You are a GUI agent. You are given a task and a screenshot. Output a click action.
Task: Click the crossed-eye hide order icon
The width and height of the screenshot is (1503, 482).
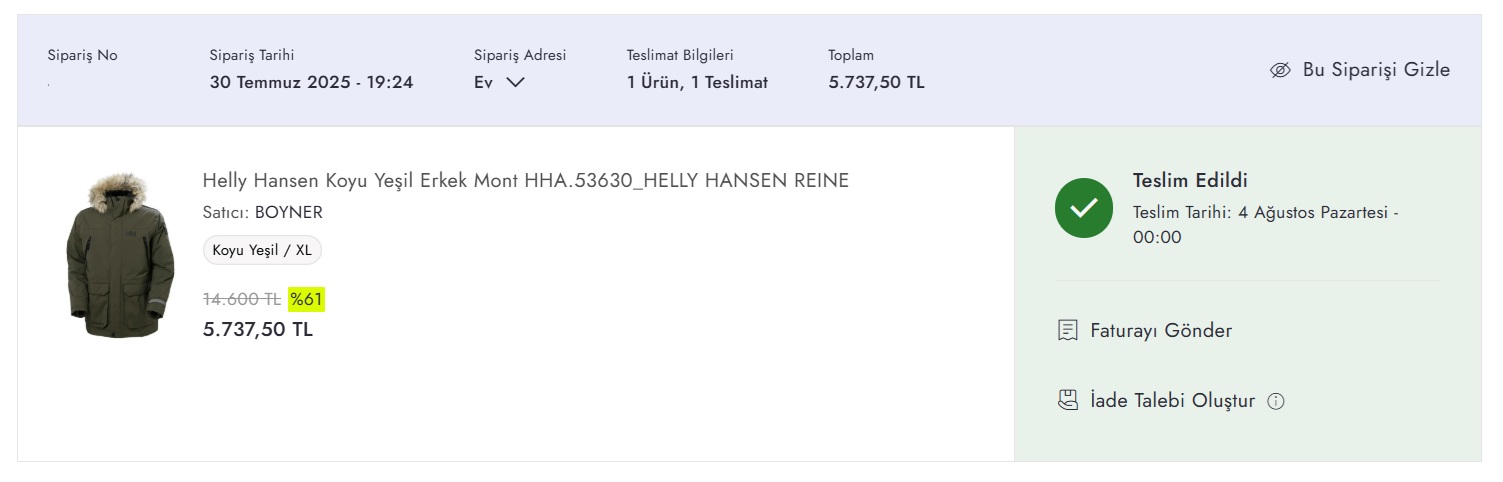1280,70
